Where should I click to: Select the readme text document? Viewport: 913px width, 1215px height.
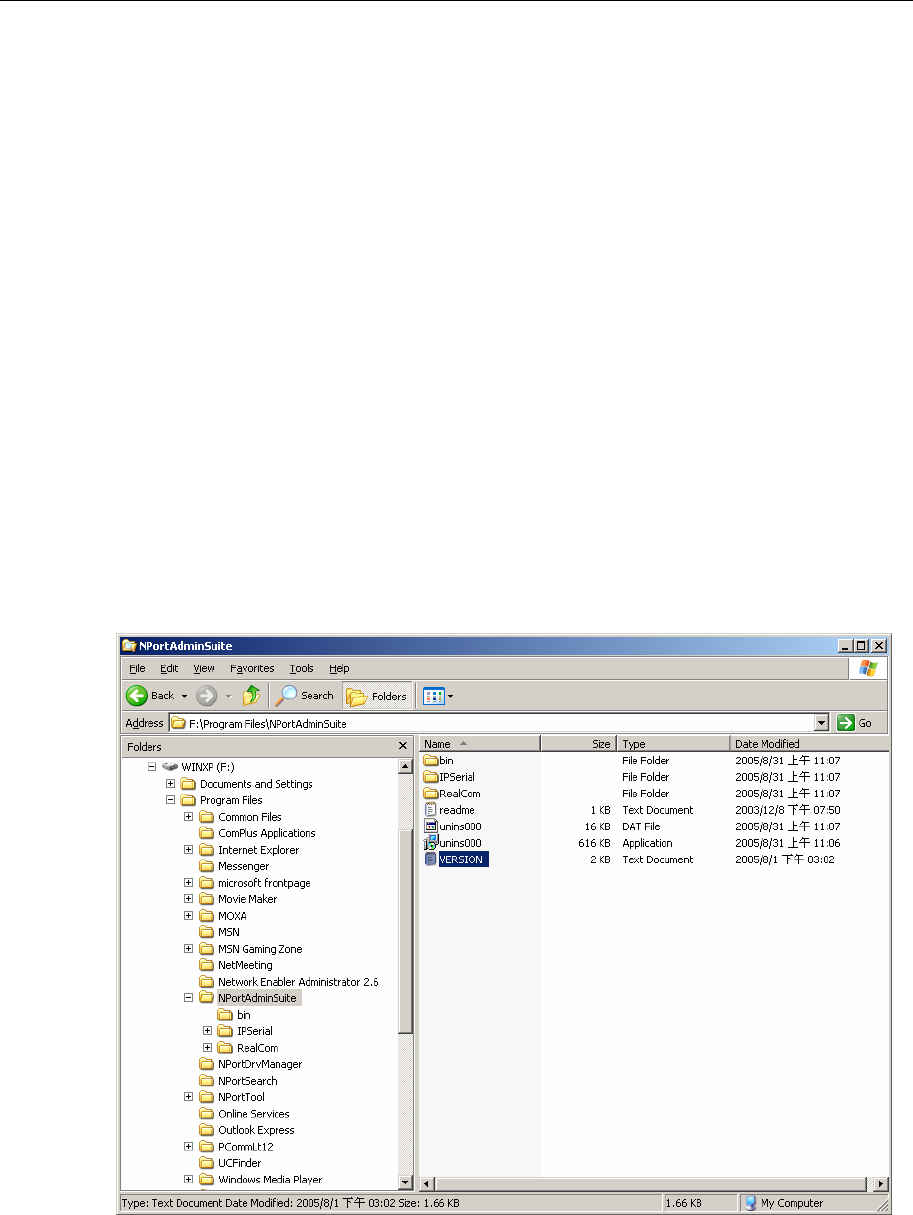tap(449, 810)
